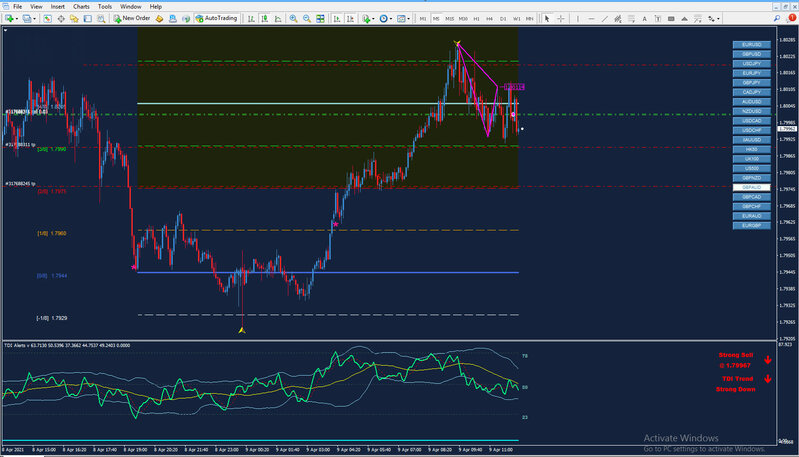
Task: Toggle the Auto Scroll chart icon
Action: point(337,19)
